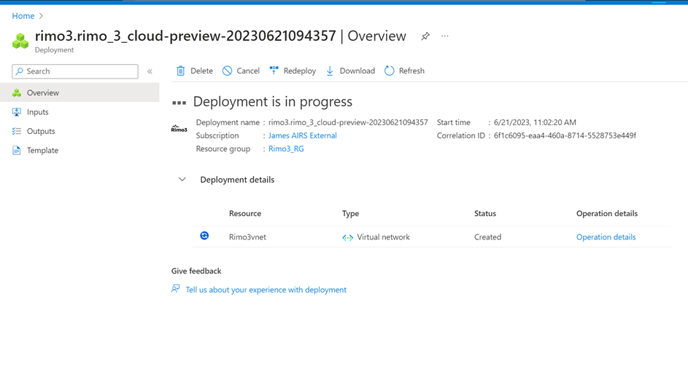Open Tell us about your experience link
The image size is (688, 366).
266,290
